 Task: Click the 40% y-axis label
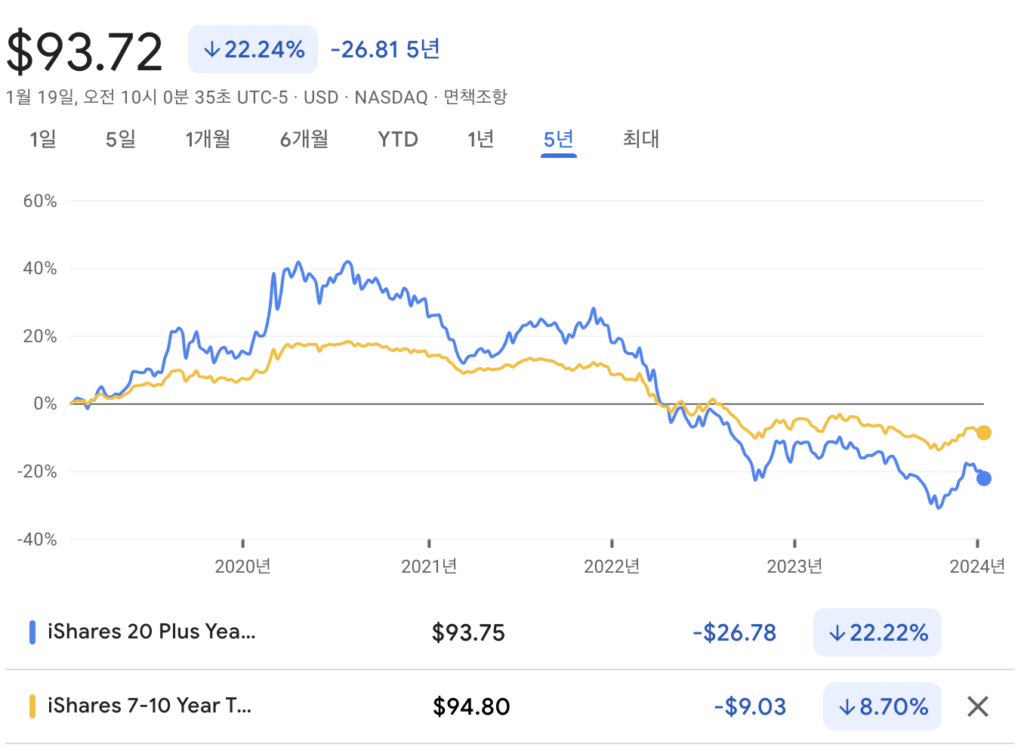40,268
